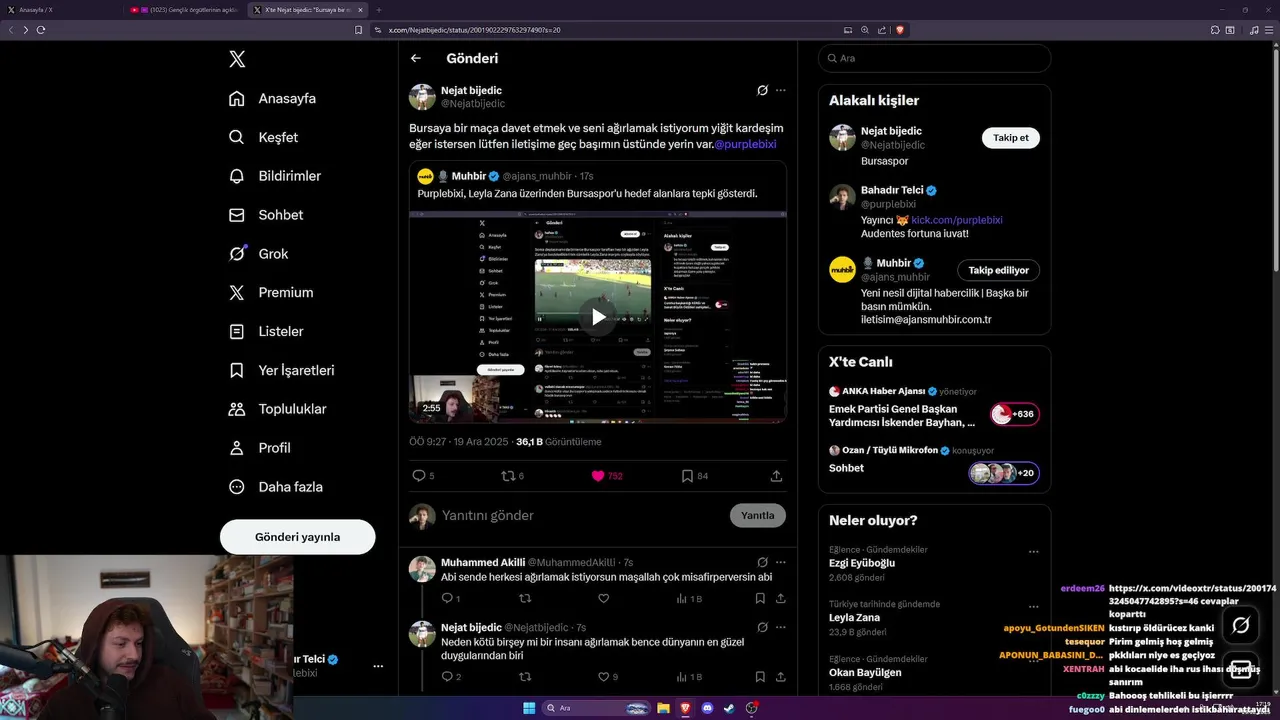
Task: Open options for Ezgi Eyüboğlu trend
Action: tap(1033, 551)
